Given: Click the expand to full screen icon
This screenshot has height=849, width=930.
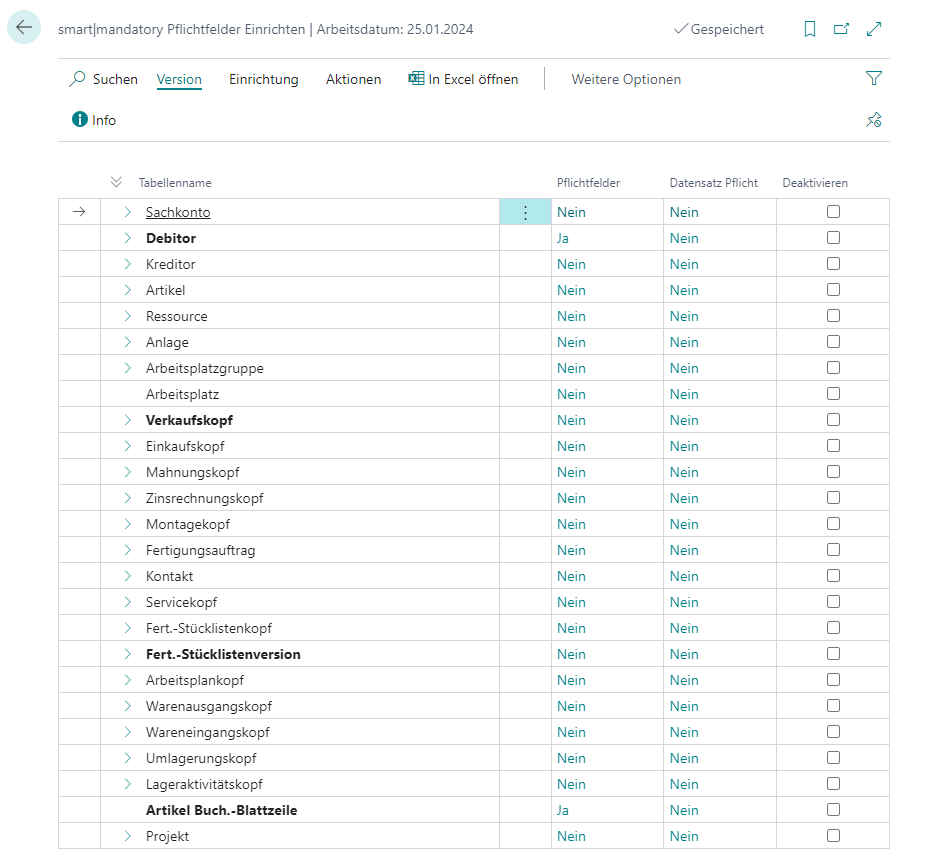Looking at the screenshot, I should click(874, 29).
